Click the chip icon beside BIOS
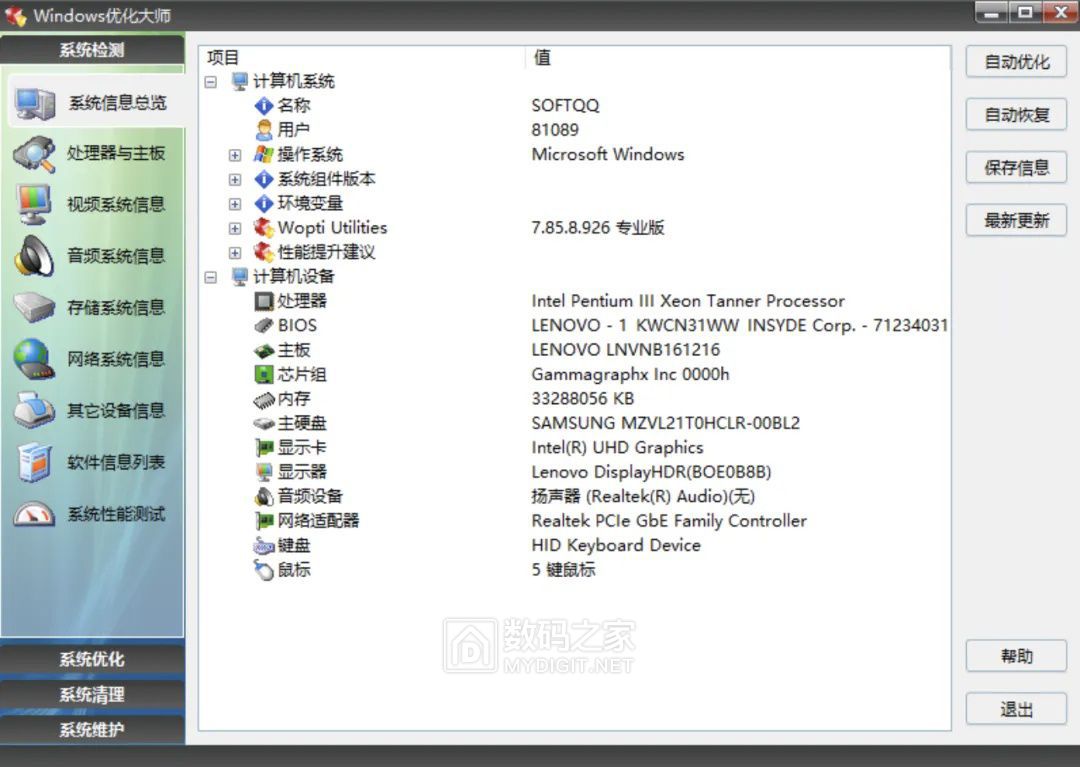Screen dimensions: 1080x767 coord(264,325)
